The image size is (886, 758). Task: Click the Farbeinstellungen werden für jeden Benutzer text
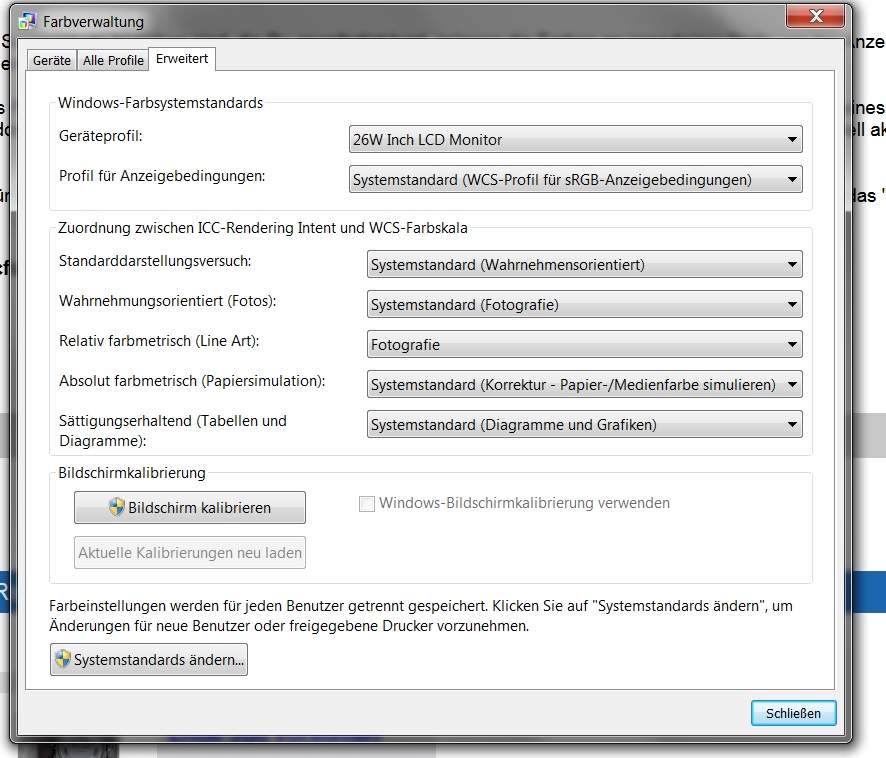click(x=421, y=616)
